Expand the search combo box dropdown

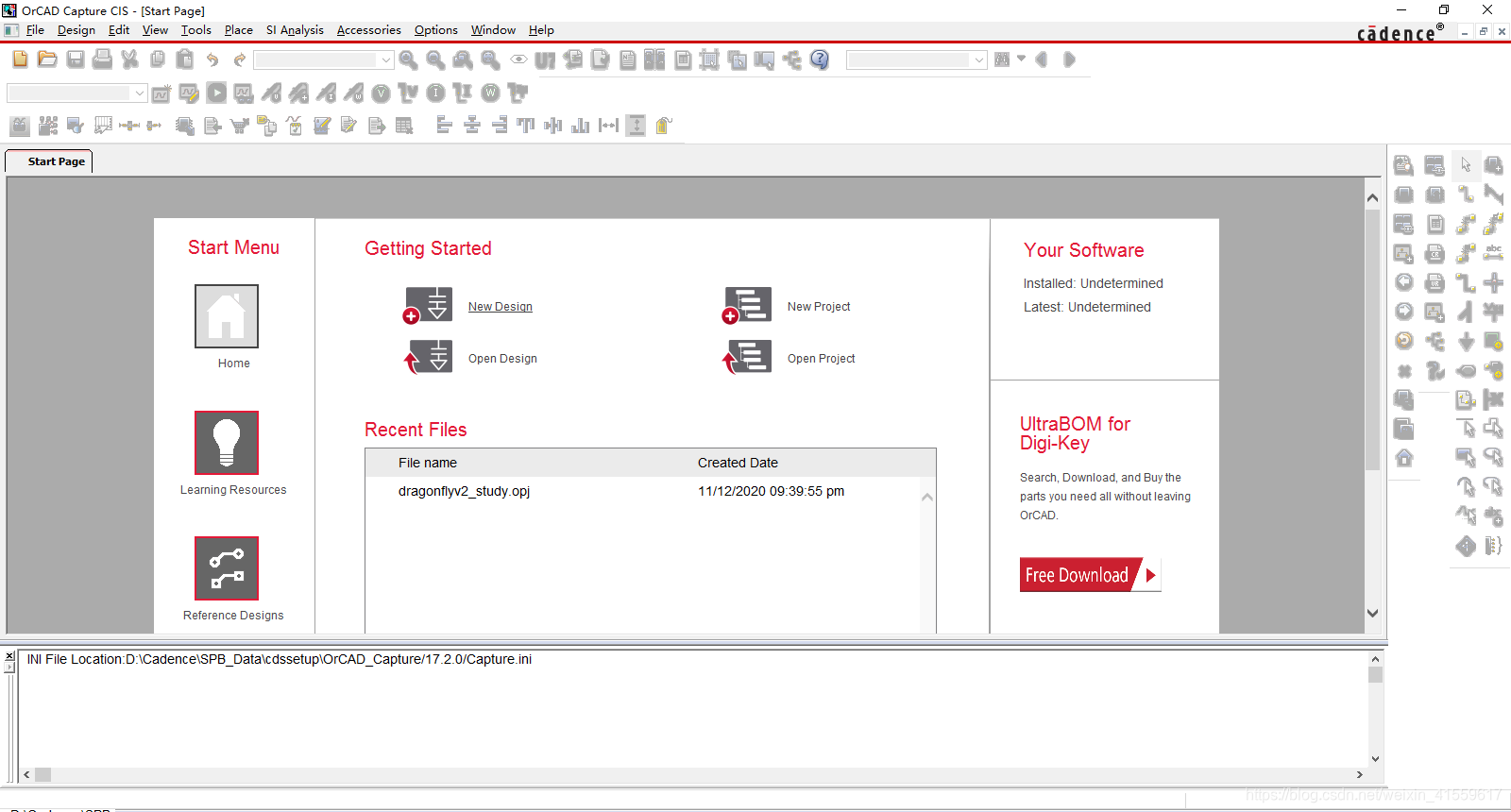pyautogui.click(x=979, y=59)
